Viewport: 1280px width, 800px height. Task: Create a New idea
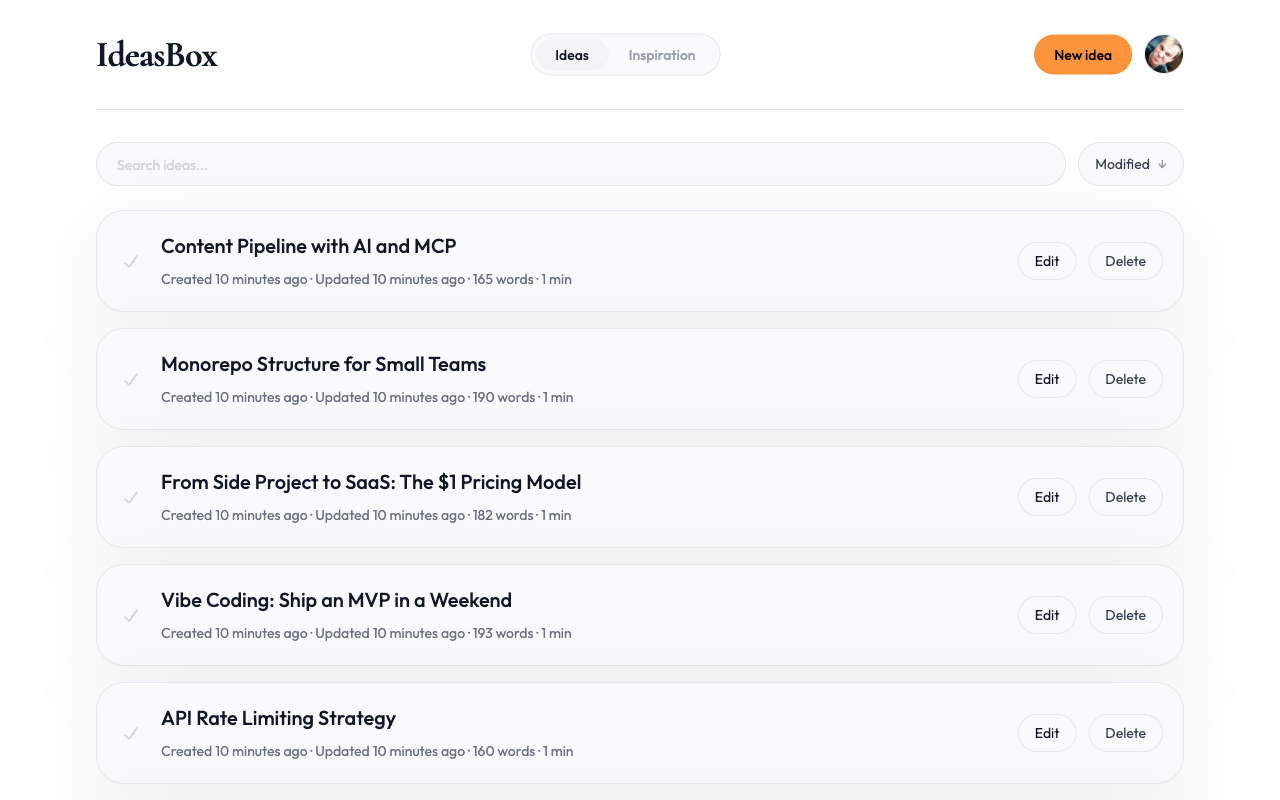[x=1083, y=54]
